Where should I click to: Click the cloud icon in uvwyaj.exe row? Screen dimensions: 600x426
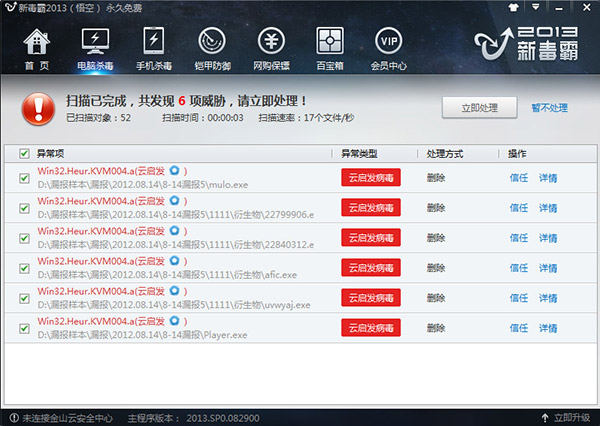(174, 291)
